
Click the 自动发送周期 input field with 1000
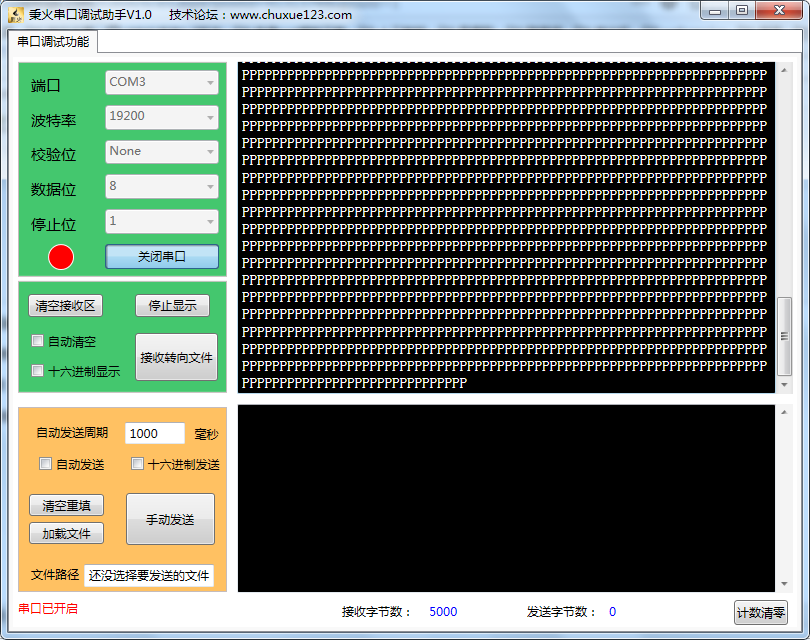click(x=154, y=433)
